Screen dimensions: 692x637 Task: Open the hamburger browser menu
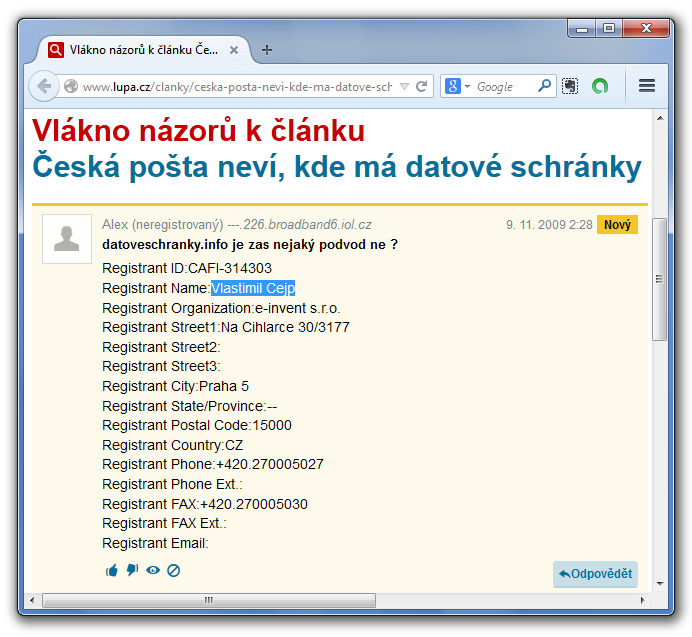click(x=647, y=86)
